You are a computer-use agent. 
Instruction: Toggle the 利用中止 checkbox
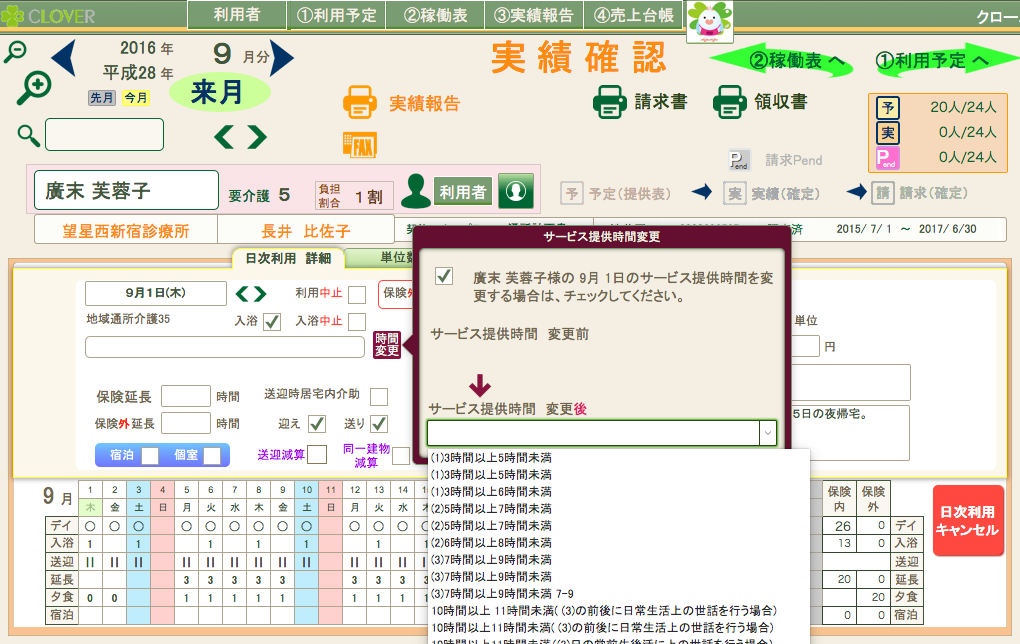[356, 295]
